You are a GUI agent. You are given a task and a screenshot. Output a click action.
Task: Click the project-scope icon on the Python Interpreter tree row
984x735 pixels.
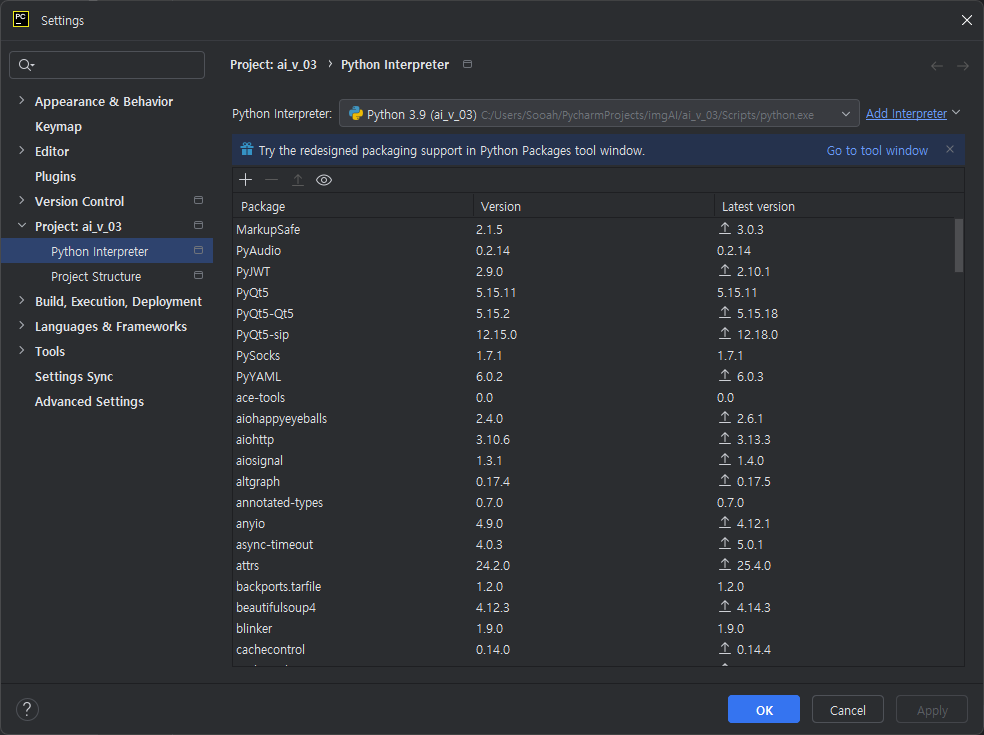pos(198,250)
